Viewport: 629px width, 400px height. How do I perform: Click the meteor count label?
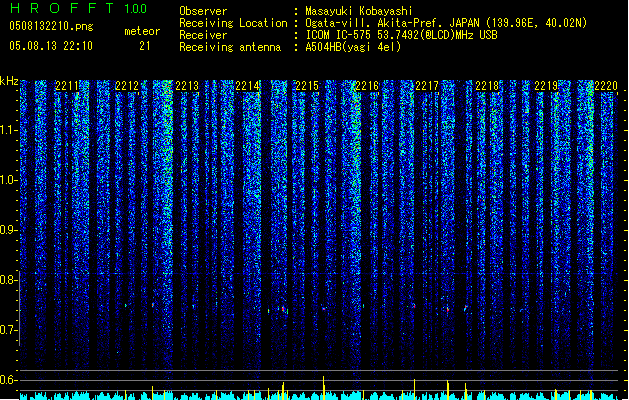[142, 31]
